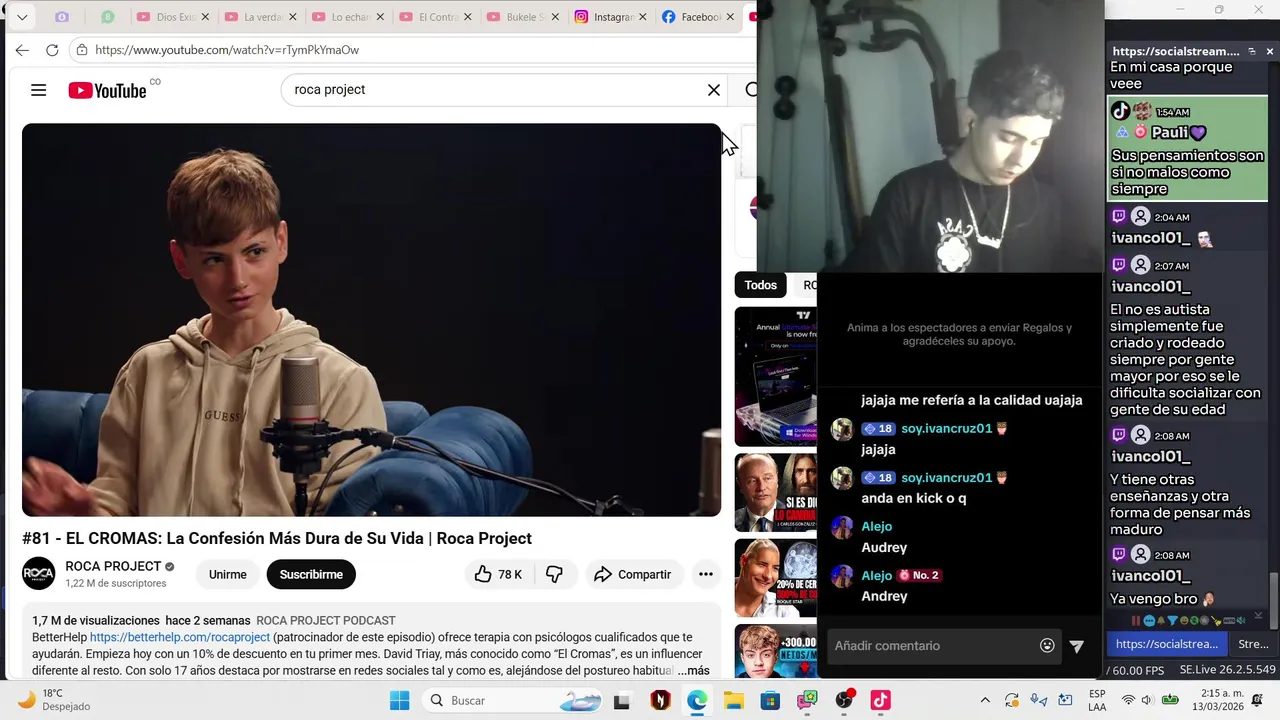
Task: Click the blue chat bubble dock icon
Action: pyautogui.click(x=1149, y=621)
